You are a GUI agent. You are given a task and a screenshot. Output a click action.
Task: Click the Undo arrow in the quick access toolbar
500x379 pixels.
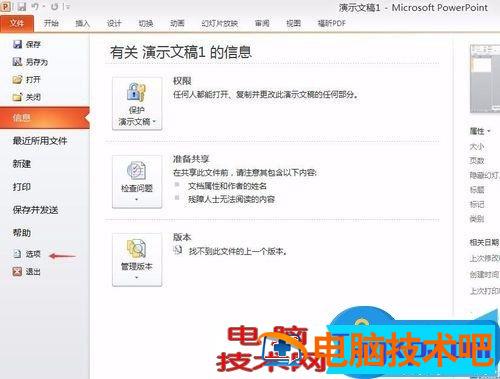tap(36, 6)
